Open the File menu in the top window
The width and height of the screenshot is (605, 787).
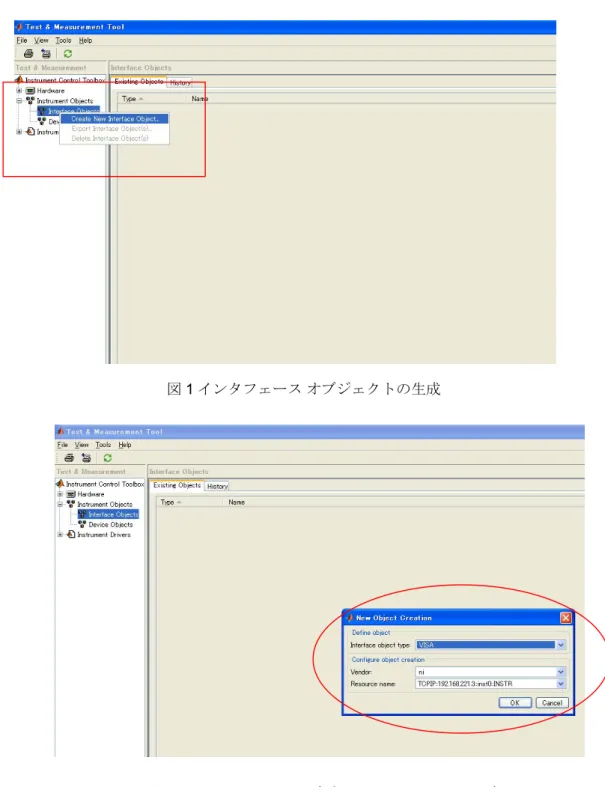(22, 40)
